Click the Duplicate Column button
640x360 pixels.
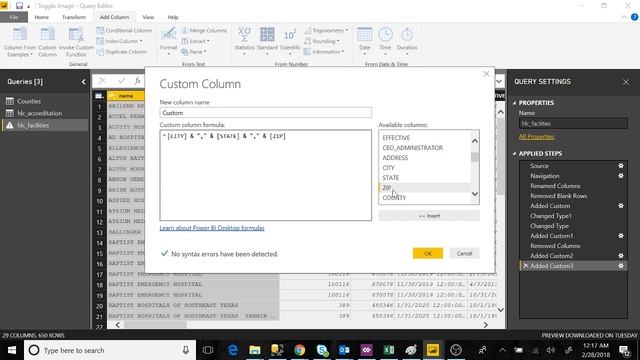[x=122, y=52]
